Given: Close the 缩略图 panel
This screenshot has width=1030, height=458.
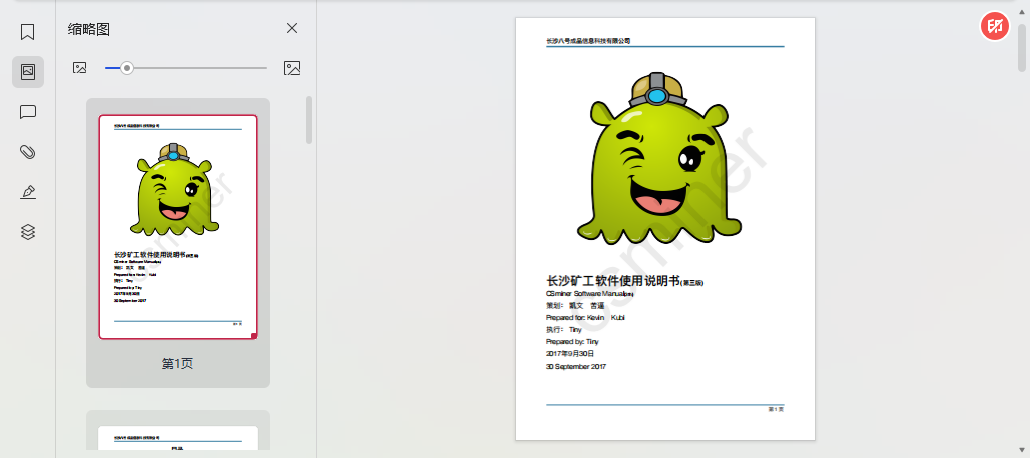Looking at the screenshot, I should point(292,28).
